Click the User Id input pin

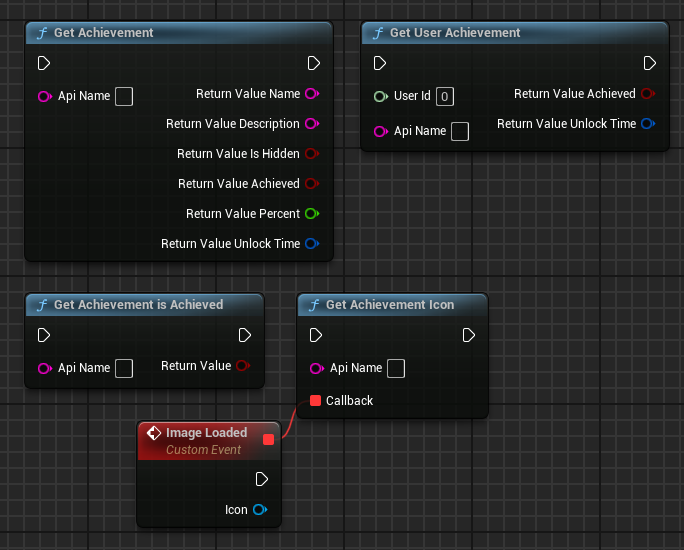[x=380, y=96]
